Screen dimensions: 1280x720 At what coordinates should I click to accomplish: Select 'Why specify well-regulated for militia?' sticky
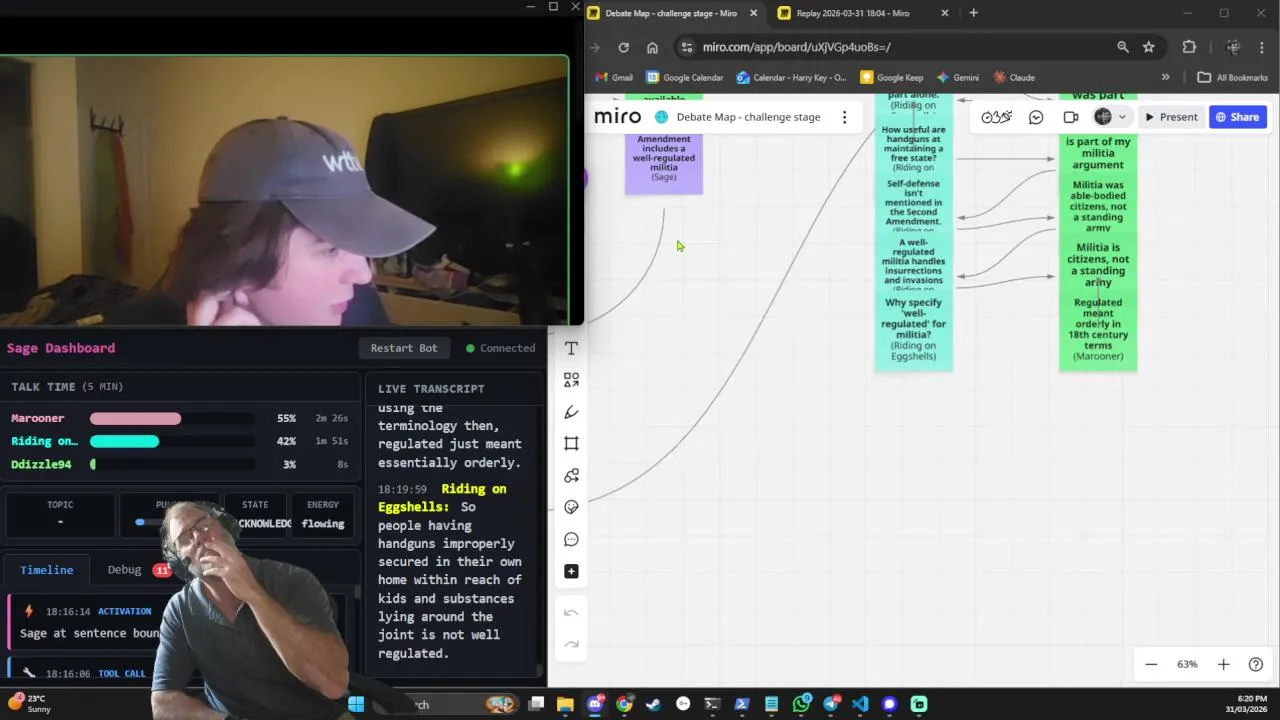click(914, 329)
